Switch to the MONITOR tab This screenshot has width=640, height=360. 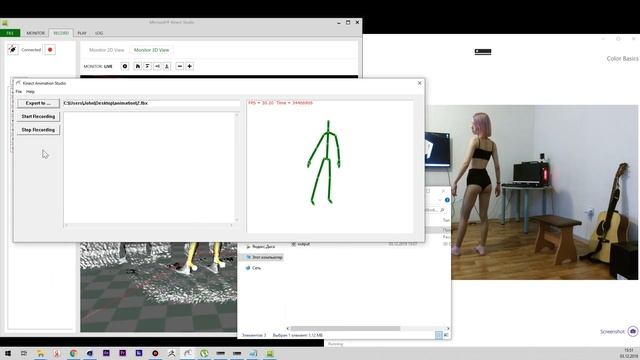(36, 33)
